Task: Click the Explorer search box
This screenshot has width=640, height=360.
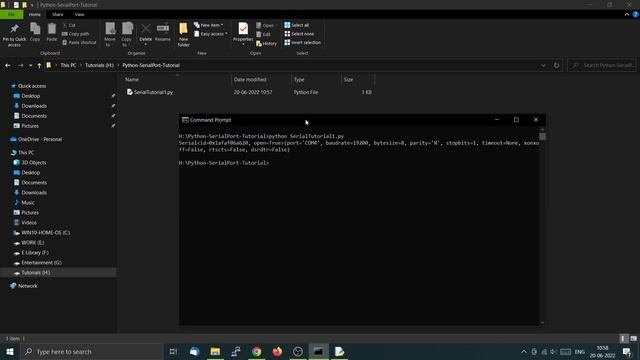Action: [x=602, y=65]
